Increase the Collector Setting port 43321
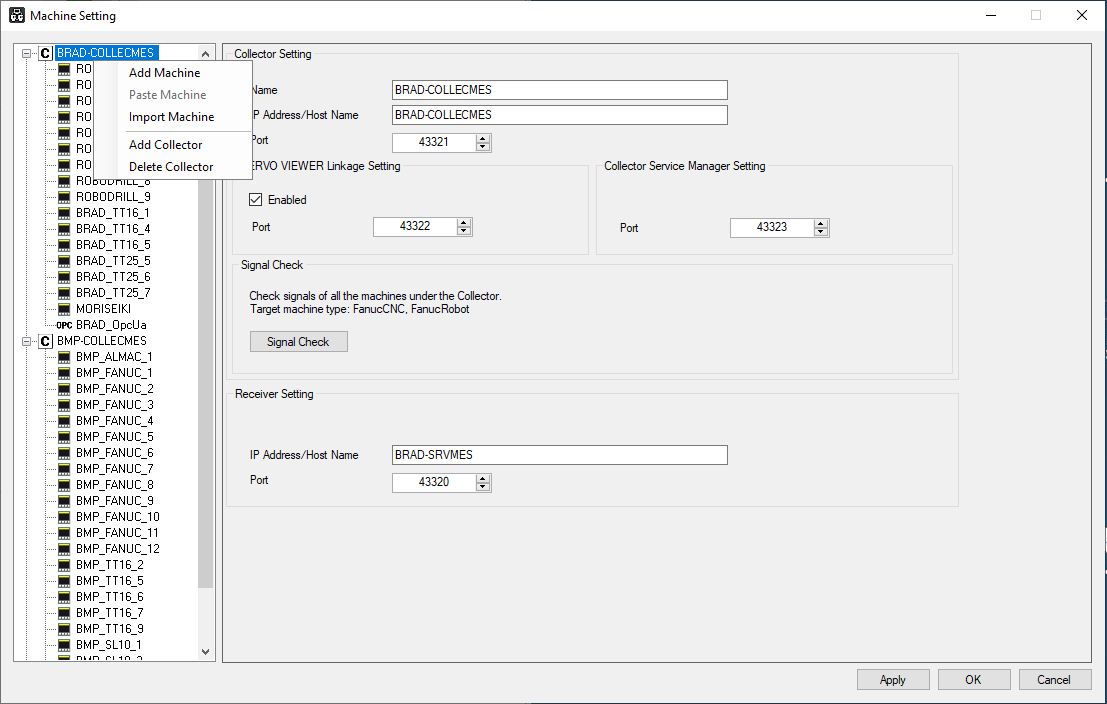This screenshot has height=704, width=1107. pyautogui.click(x=483, y=138)
